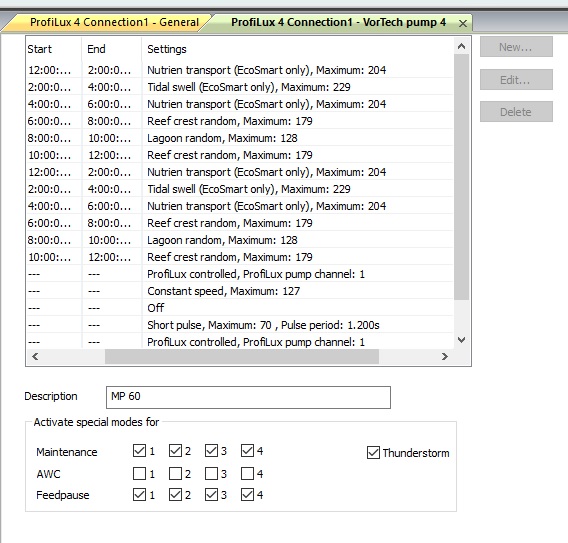The height and width of the screenshot is (543, 568).
Task: Select the first Lagoon random, Maximum: 128 row
Action: click(240, 138)
